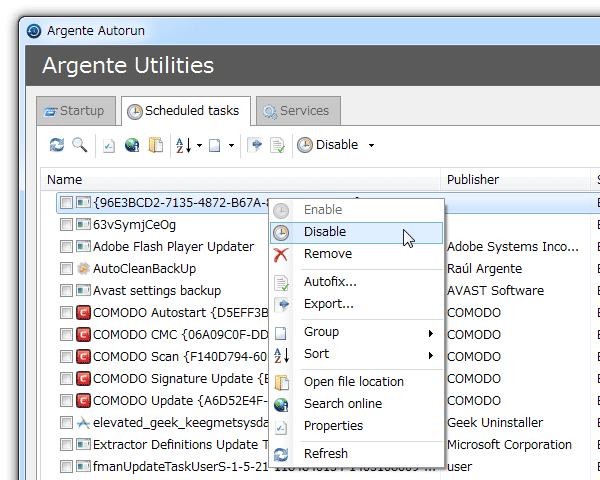Click the Argente Autorun title bar icon

coord(34,31)
